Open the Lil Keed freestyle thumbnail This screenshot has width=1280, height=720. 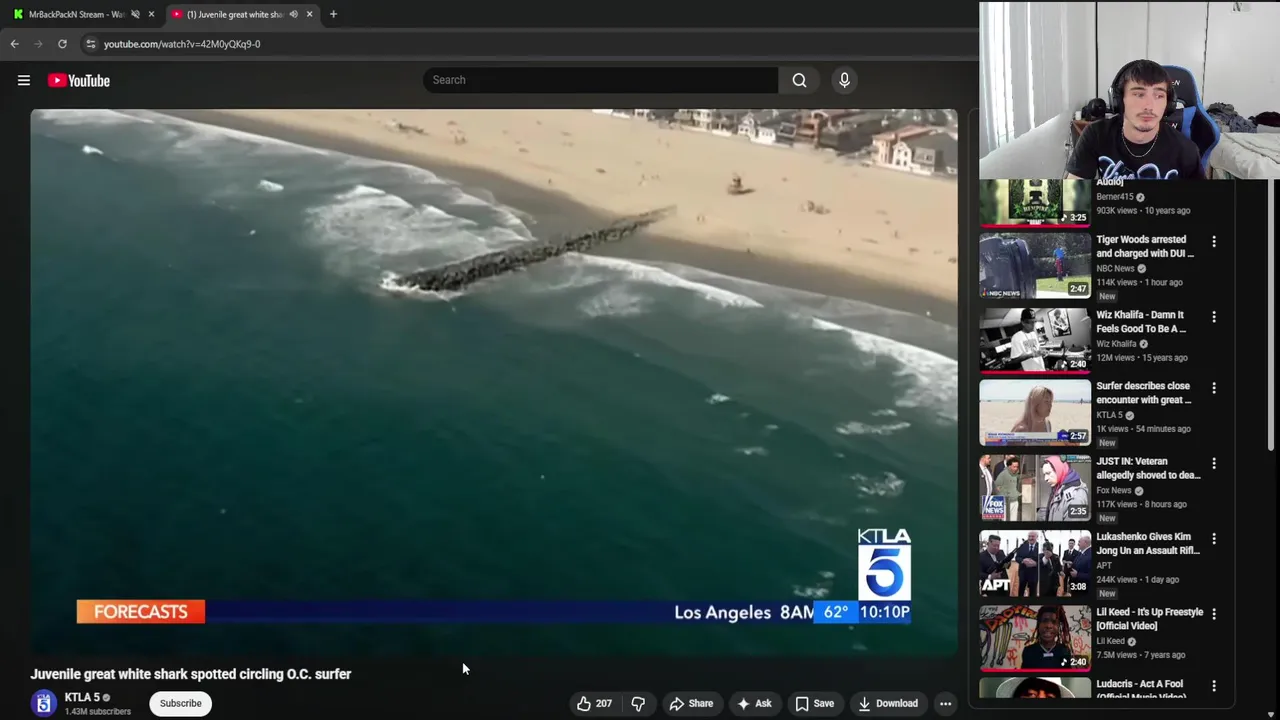pos(1035,637)
